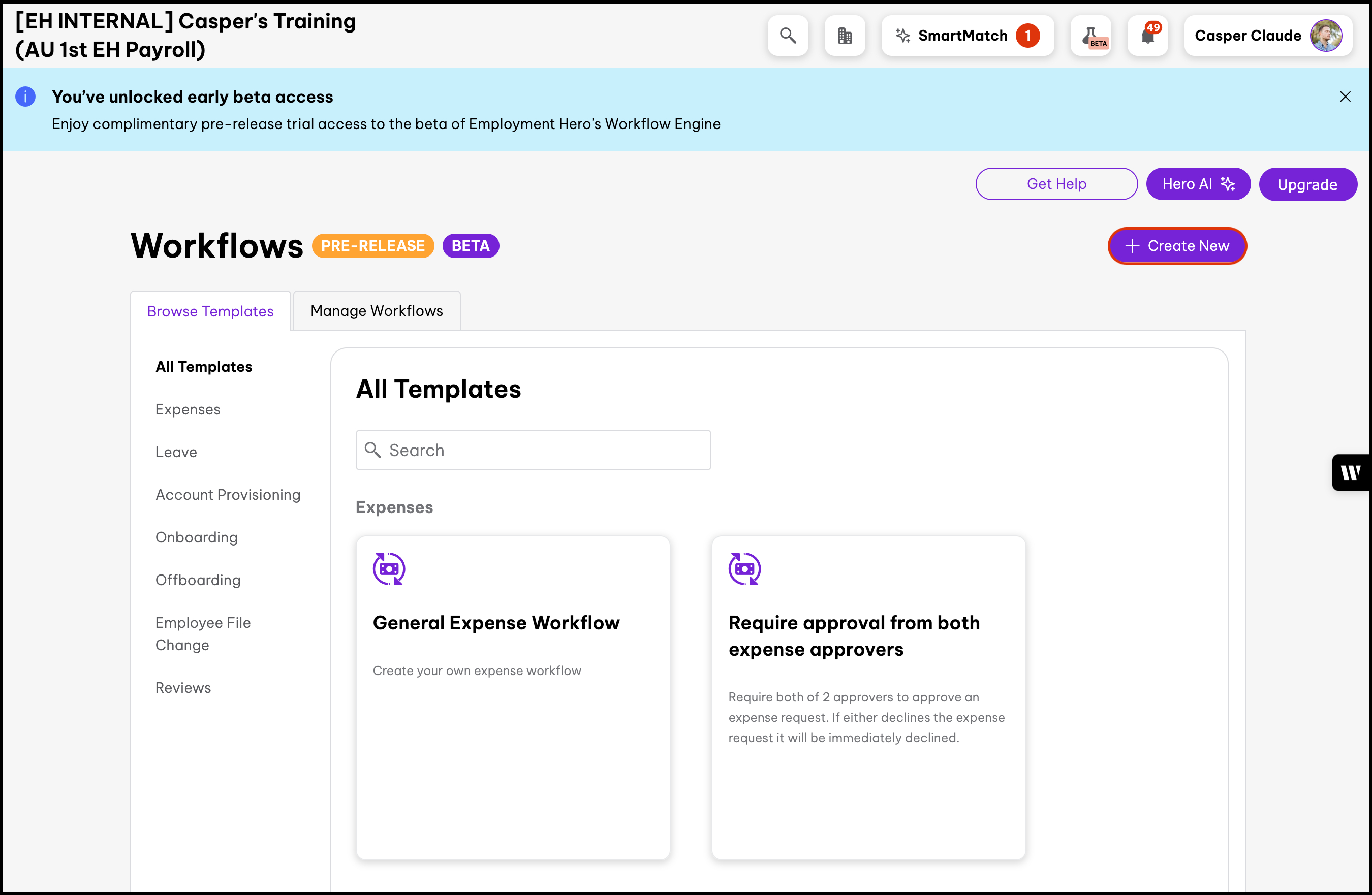Switch to Manage Workflows tab
Viewport: 1372px width, 895px height.
pos(377,311)
